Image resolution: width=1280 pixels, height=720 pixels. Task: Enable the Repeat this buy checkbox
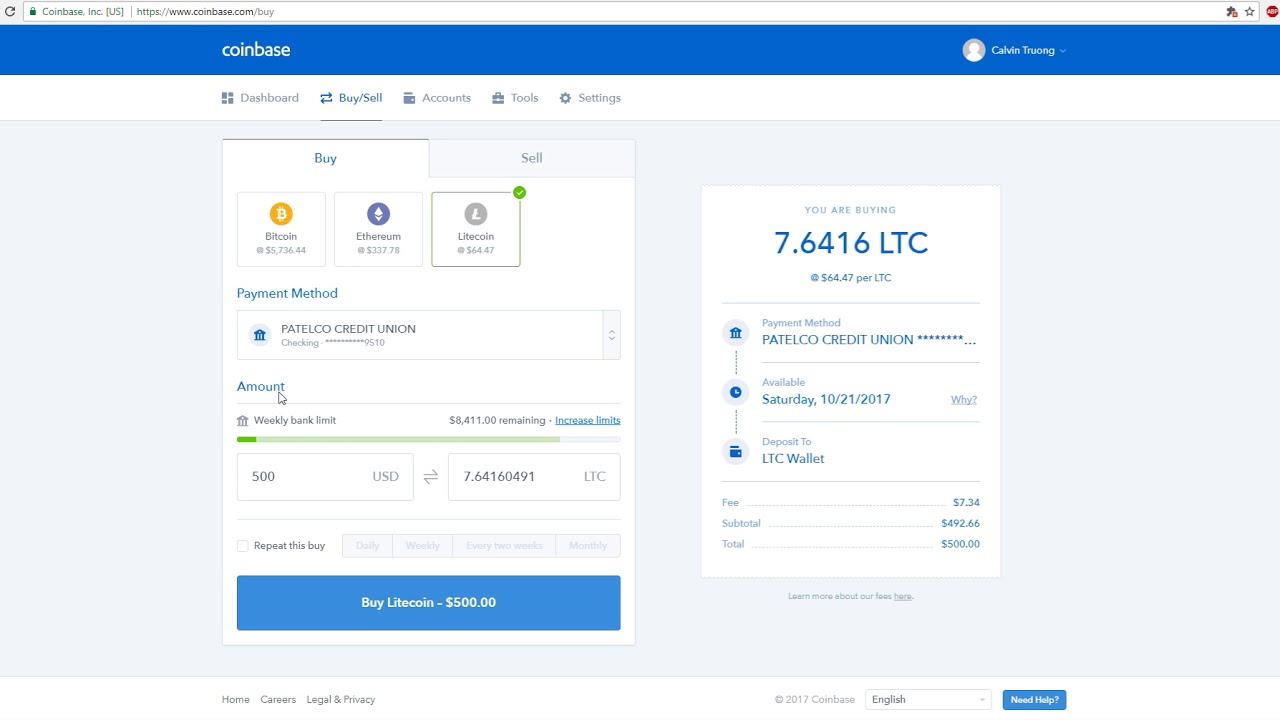click(x=243, y=546)
